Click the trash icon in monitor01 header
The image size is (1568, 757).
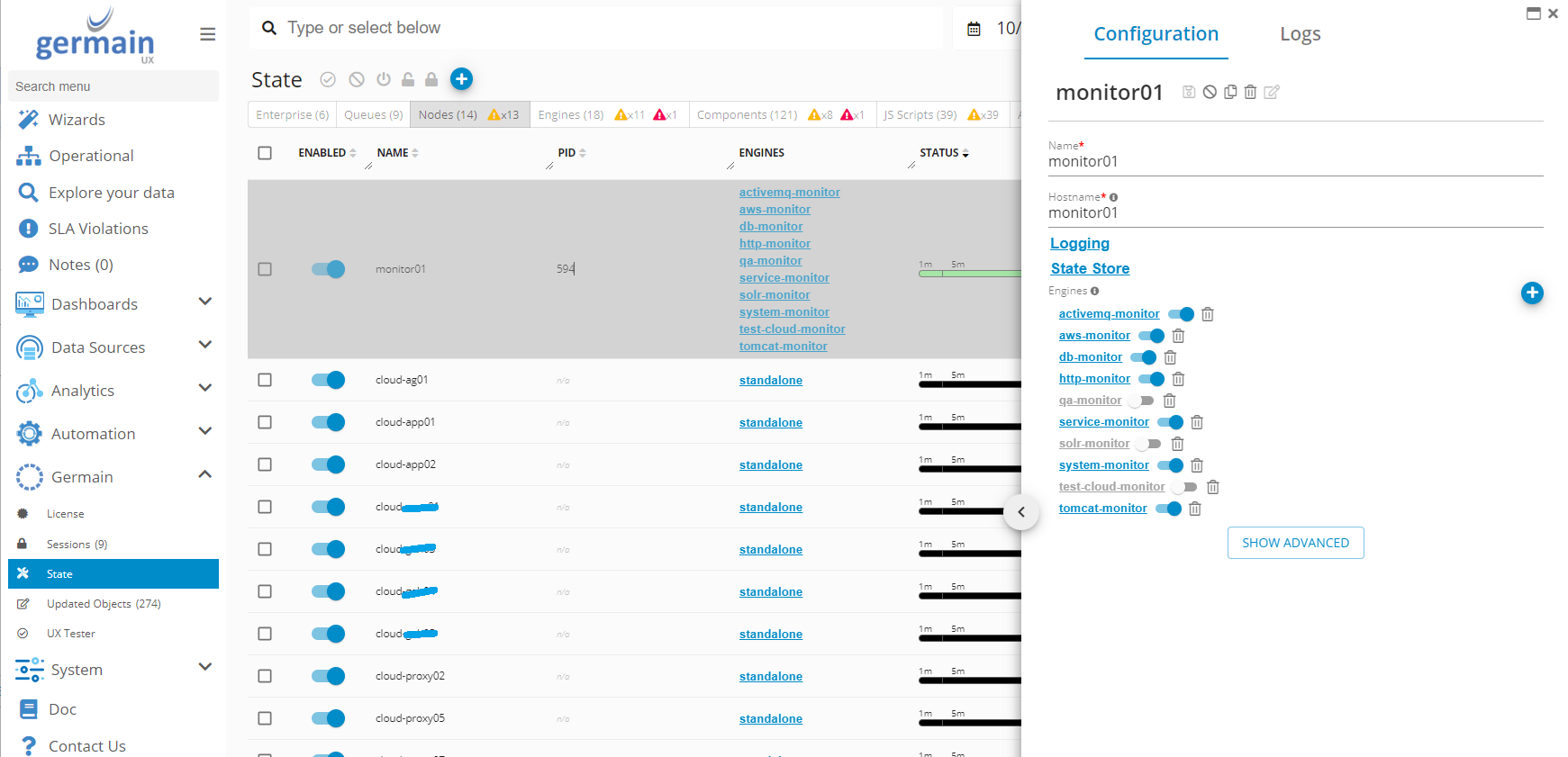[x=1250, y=92]
